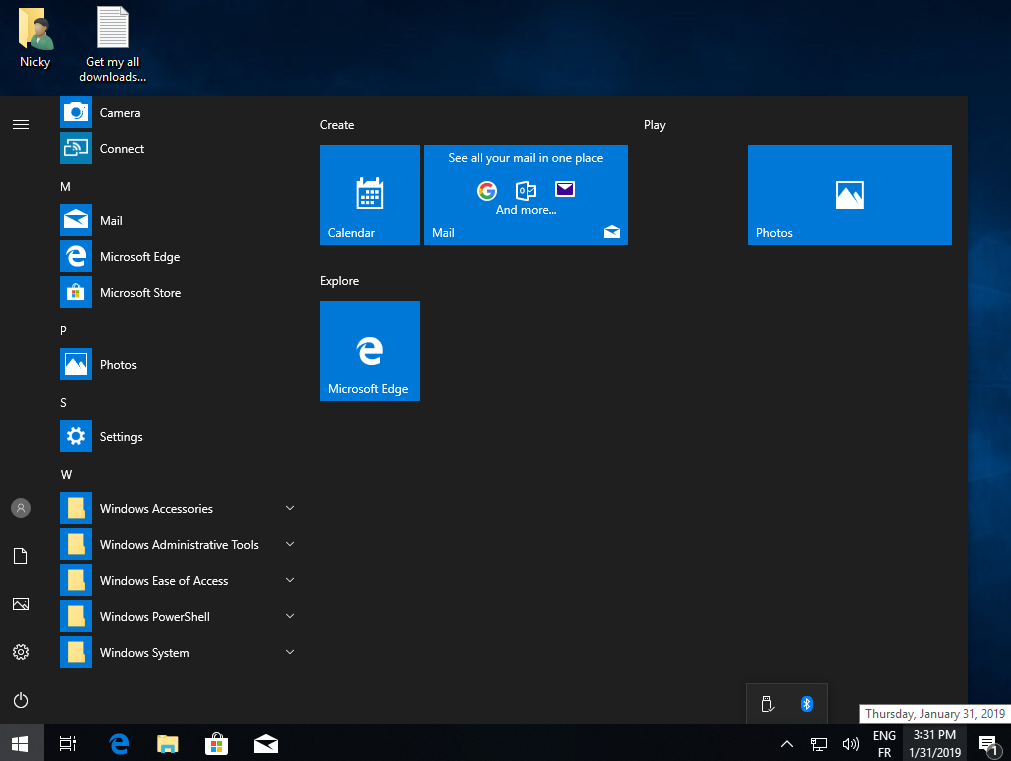1011x761 pixels.
Task: Open Microsoft Store in app list
Action: pyautogui.click(x=179, y=293)
